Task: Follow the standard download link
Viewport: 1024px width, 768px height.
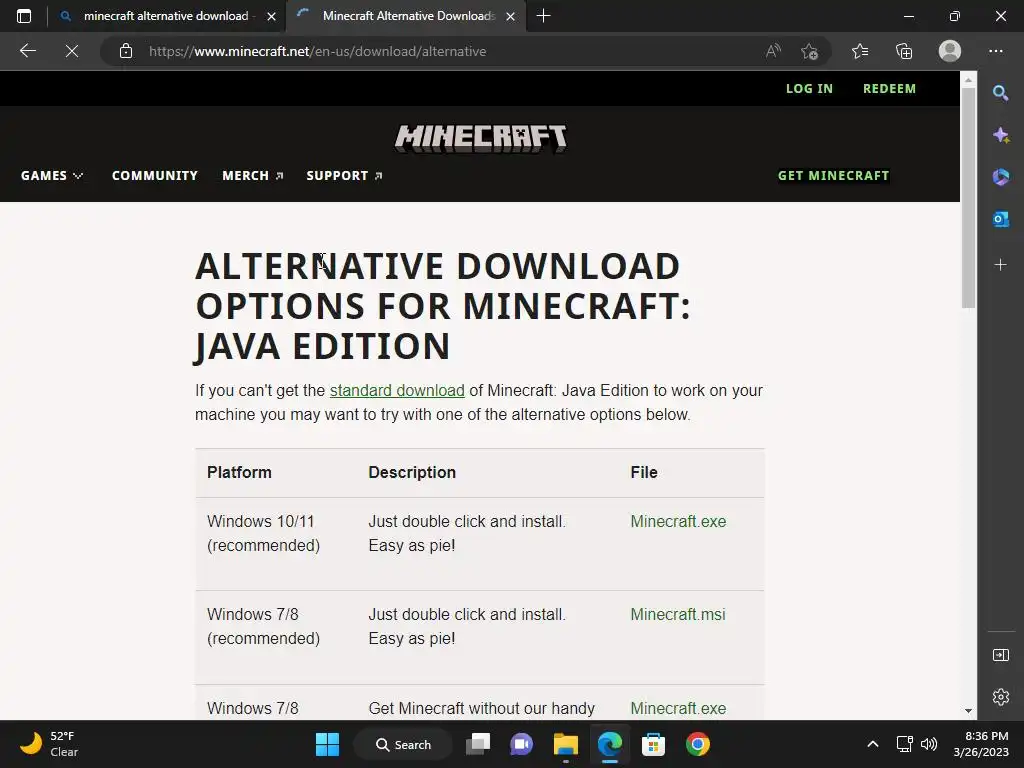Action: (x=397, y=391)
